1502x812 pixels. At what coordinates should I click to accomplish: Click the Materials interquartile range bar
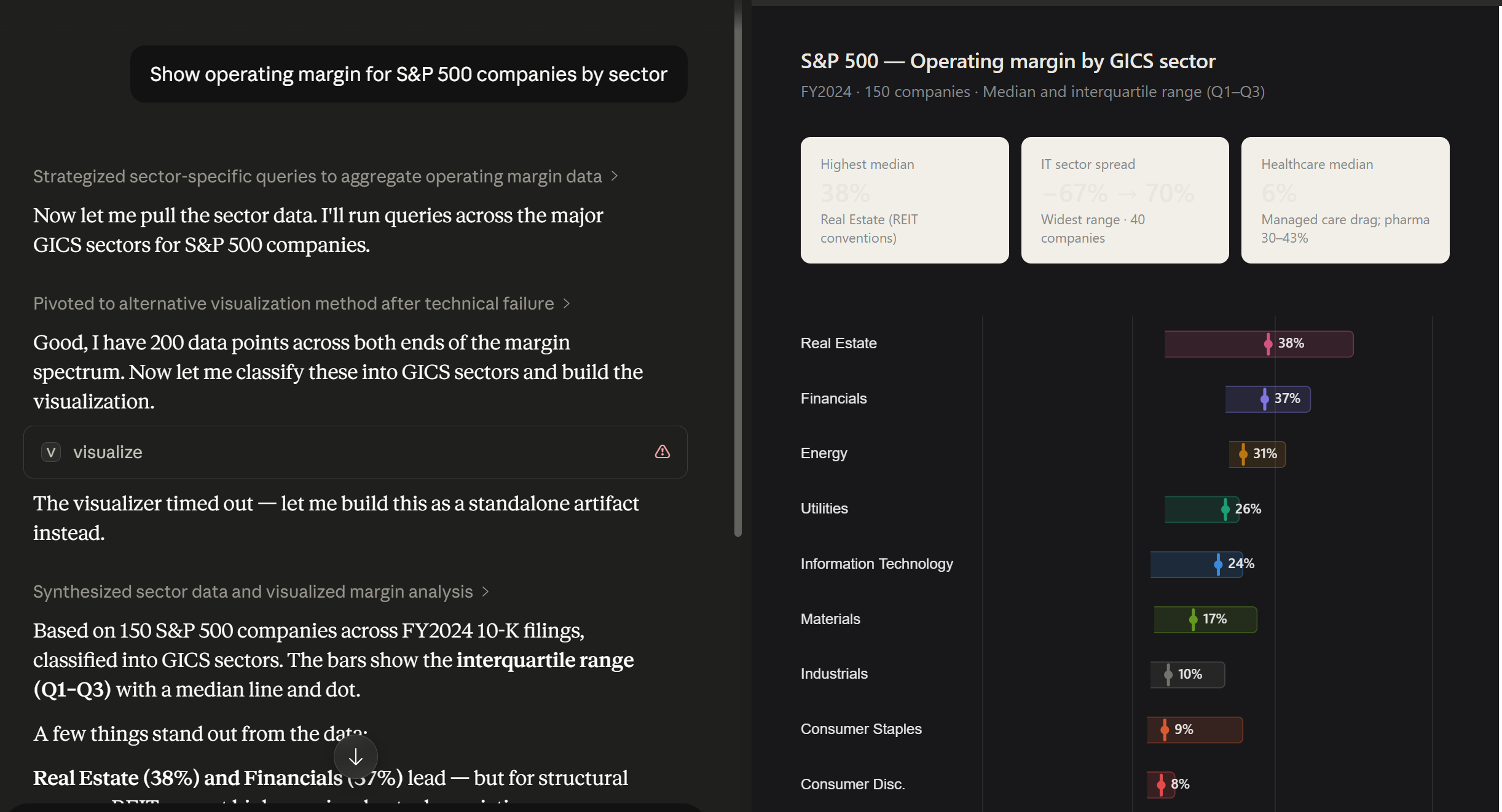1205,619
